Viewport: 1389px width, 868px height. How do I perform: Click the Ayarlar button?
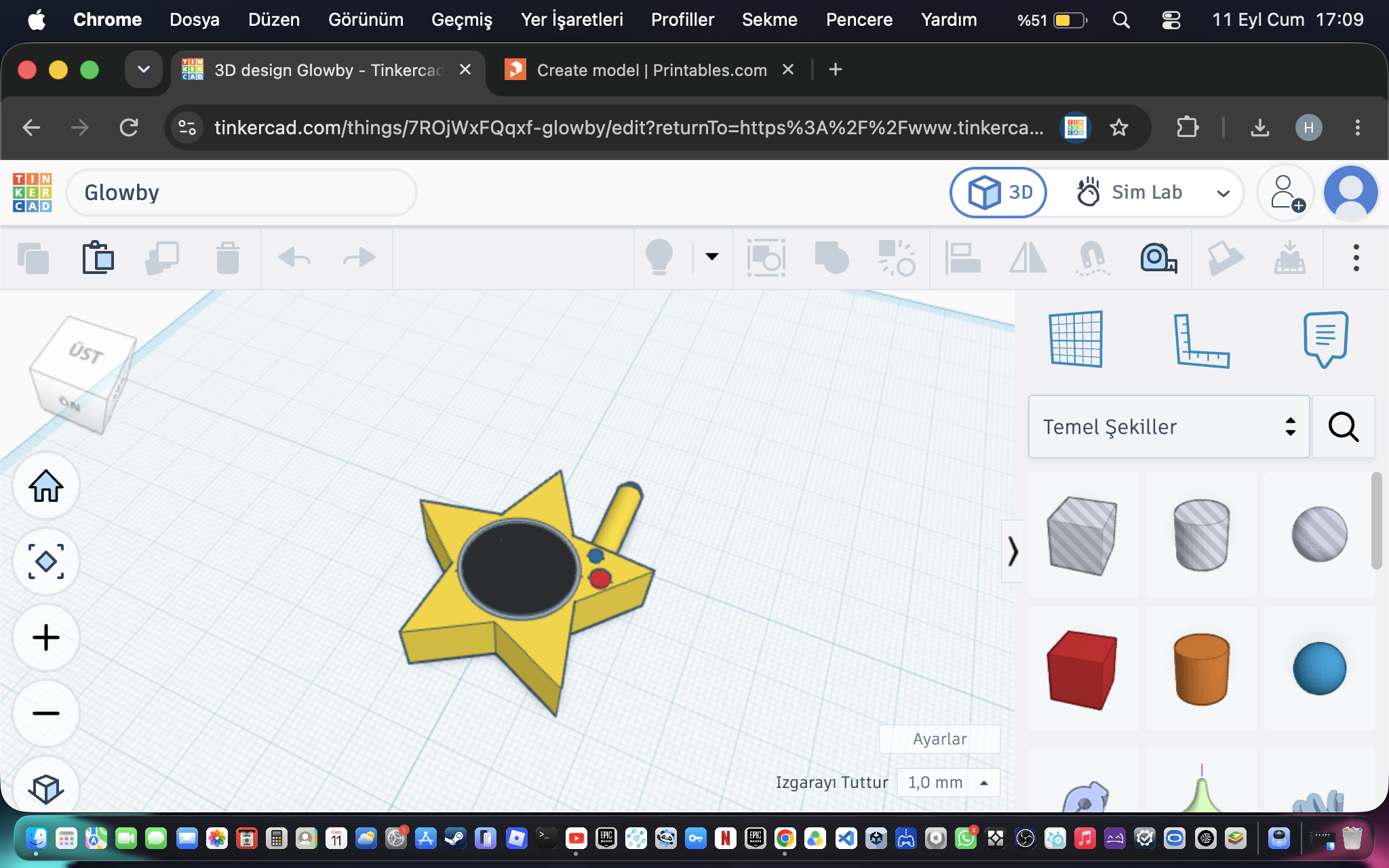coord(939,739)
